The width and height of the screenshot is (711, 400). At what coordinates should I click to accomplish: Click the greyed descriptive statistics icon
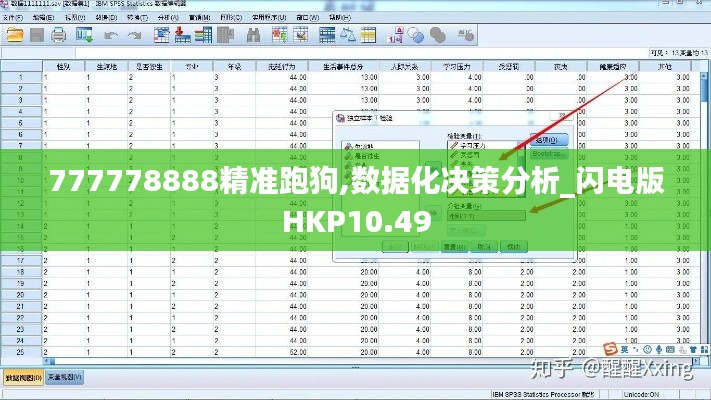pos(225,35)
